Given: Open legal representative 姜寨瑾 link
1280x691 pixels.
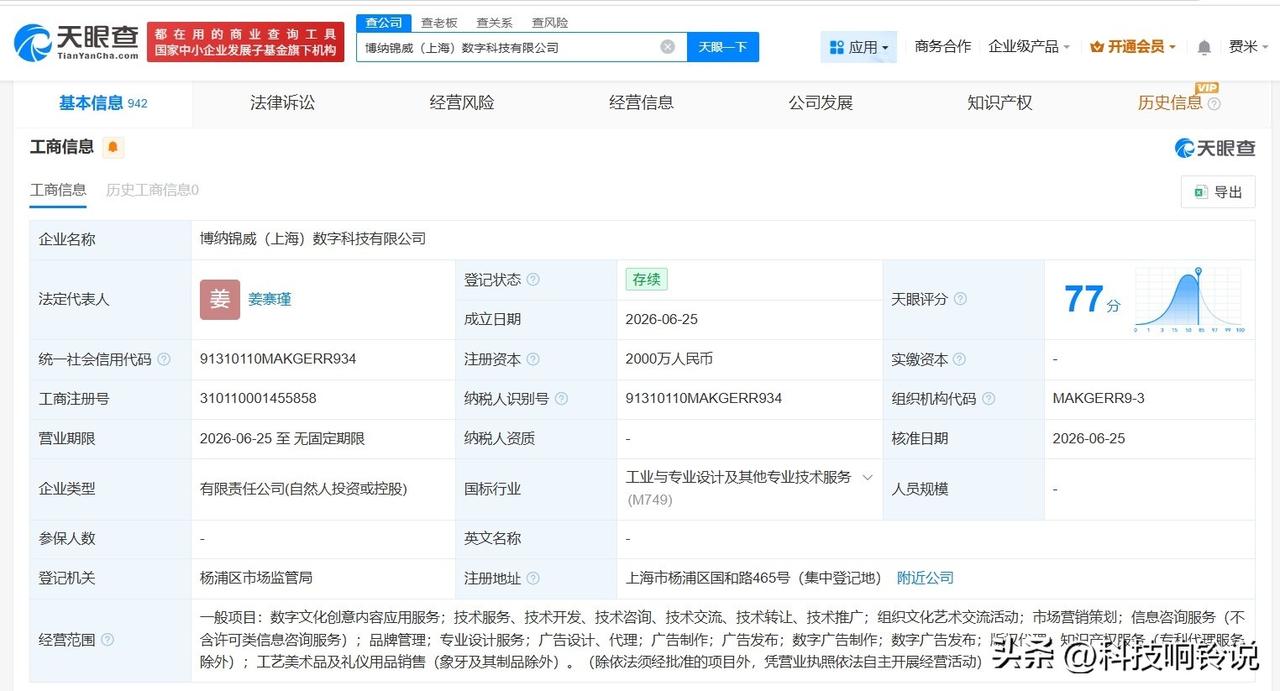Looking at the screenshot, I should pos(270,299).
